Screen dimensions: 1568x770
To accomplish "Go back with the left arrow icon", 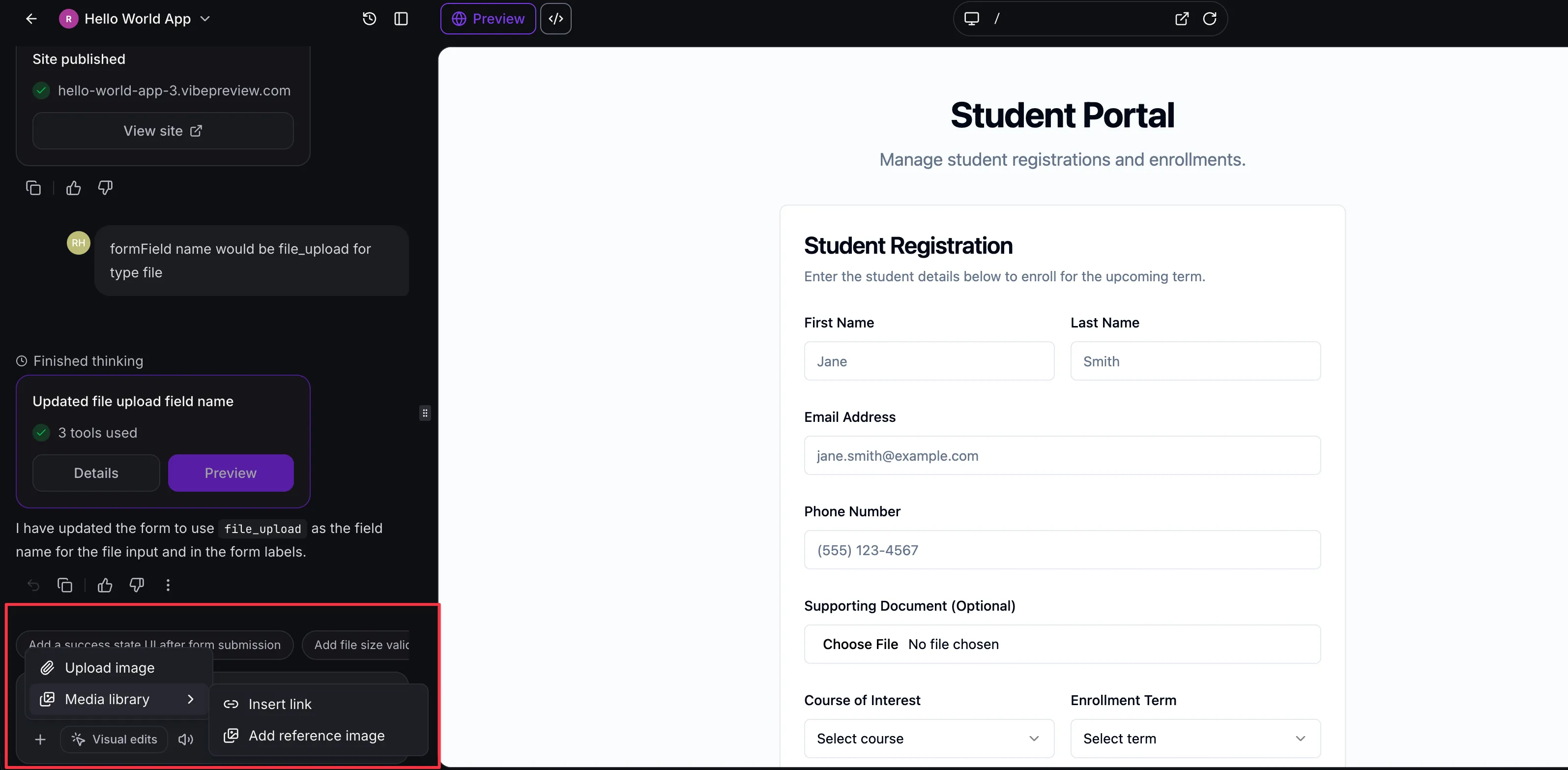I will pos(31,19).
